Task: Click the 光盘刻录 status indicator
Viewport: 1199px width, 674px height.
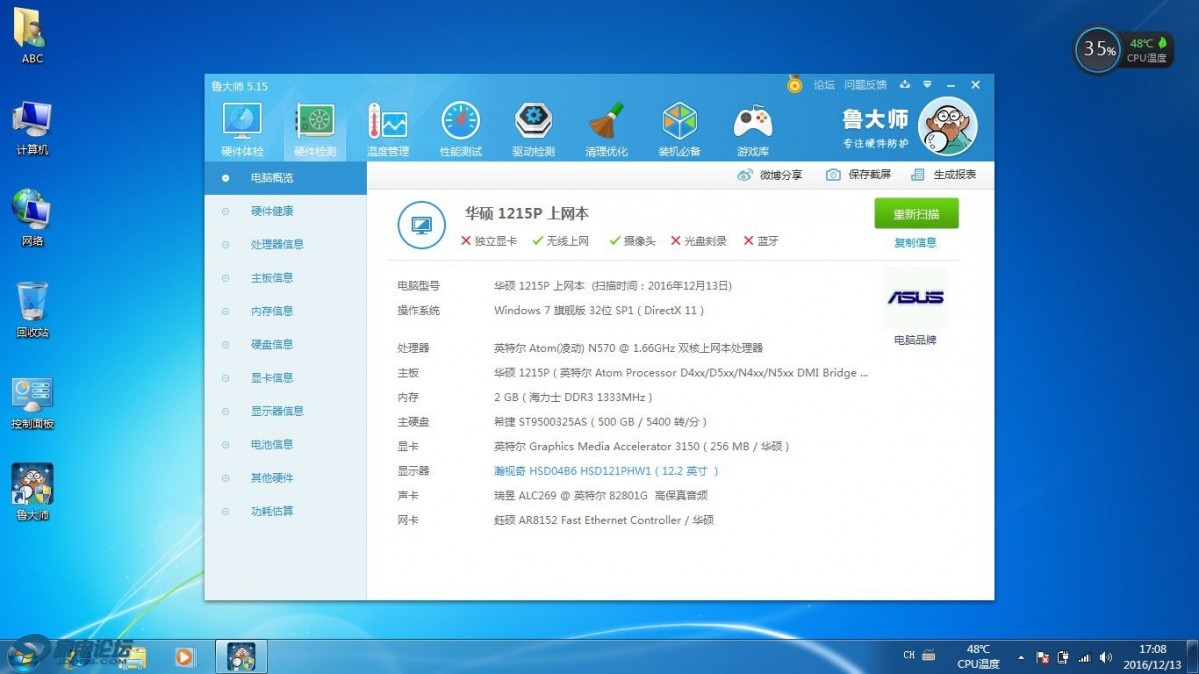Action: click(698, 241)
